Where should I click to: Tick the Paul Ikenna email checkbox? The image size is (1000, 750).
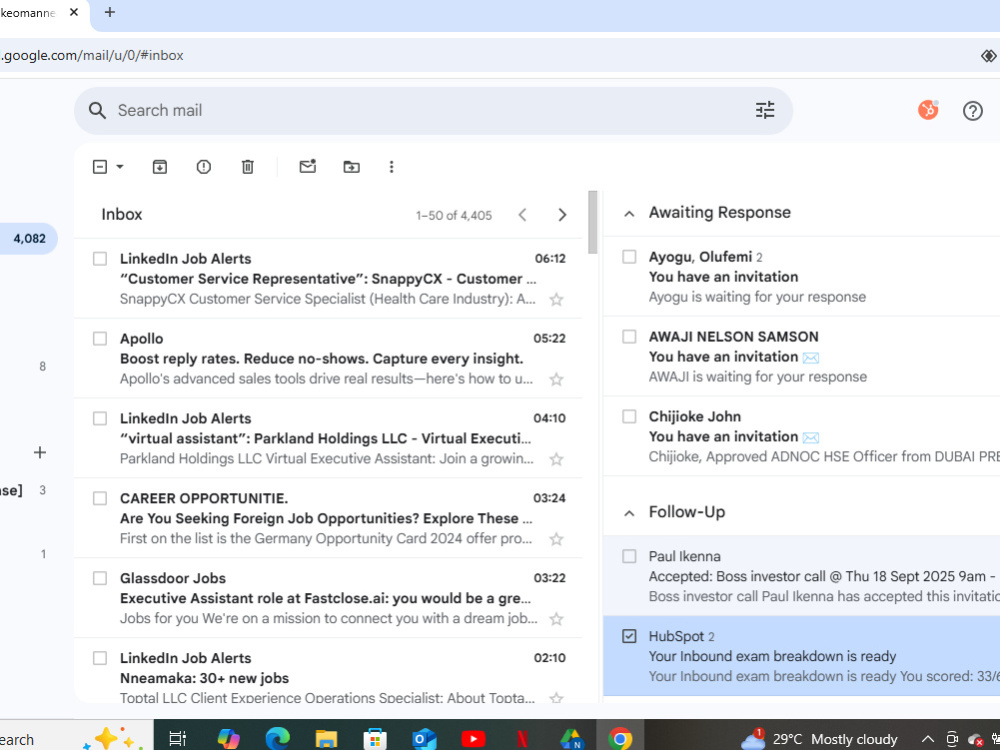click(629, 556)
